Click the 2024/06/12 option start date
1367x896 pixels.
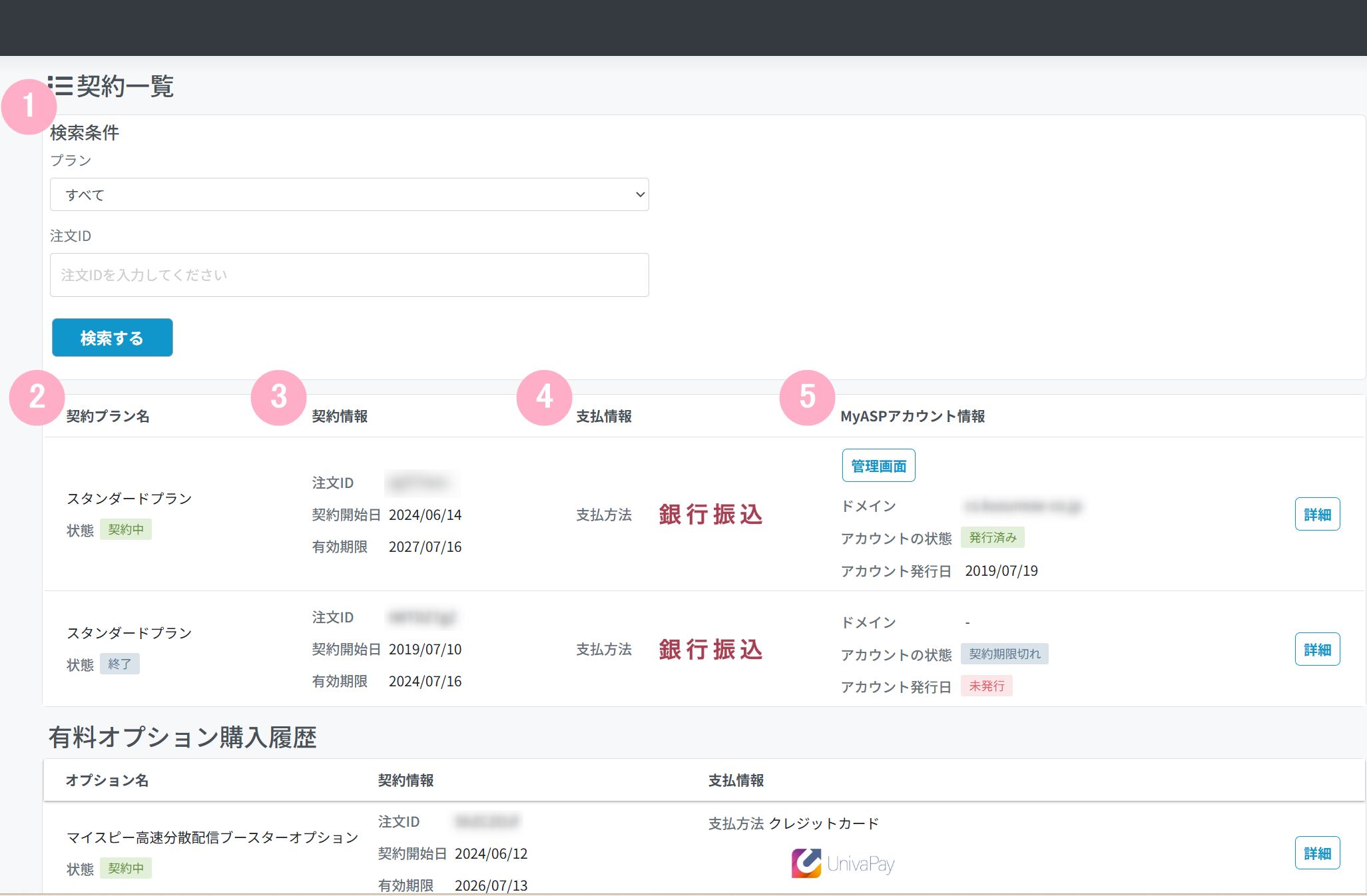491,853
